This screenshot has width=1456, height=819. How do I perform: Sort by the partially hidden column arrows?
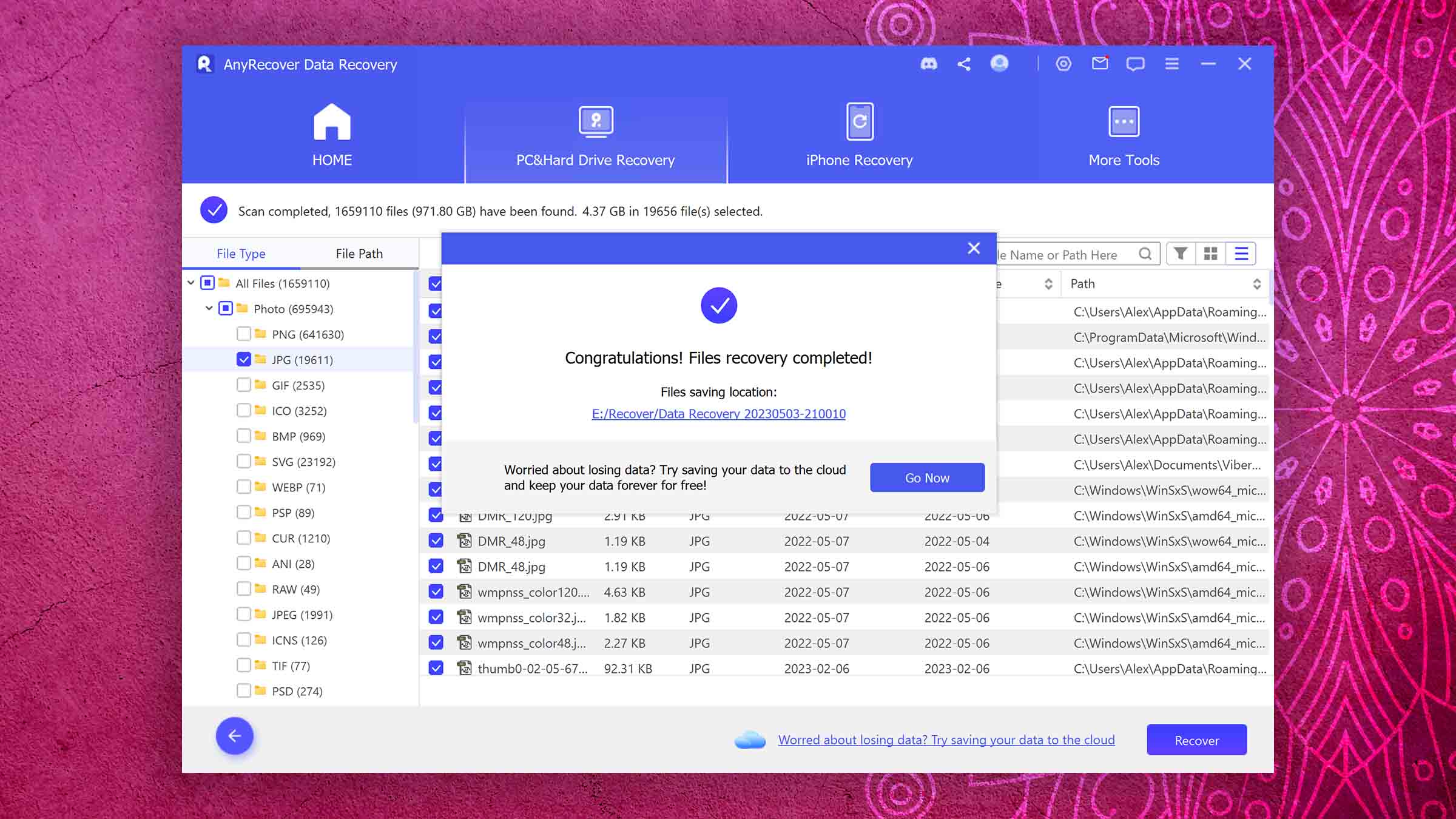(1048, 284)
